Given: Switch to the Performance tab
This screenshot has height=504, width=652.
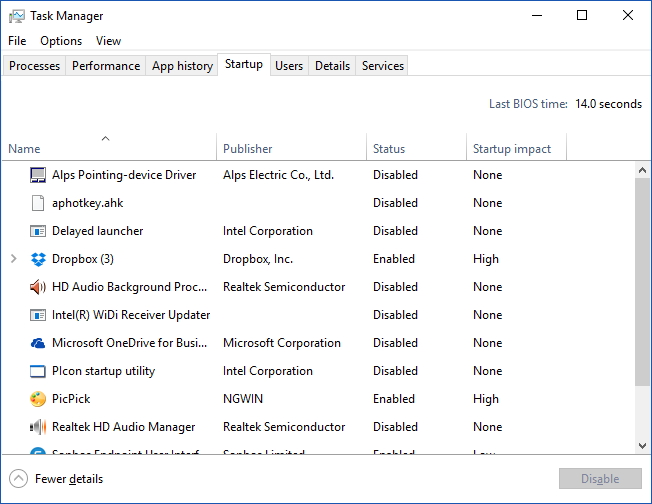Looking at the screenshot, I should pyautogui.click(x=106, y=66).
